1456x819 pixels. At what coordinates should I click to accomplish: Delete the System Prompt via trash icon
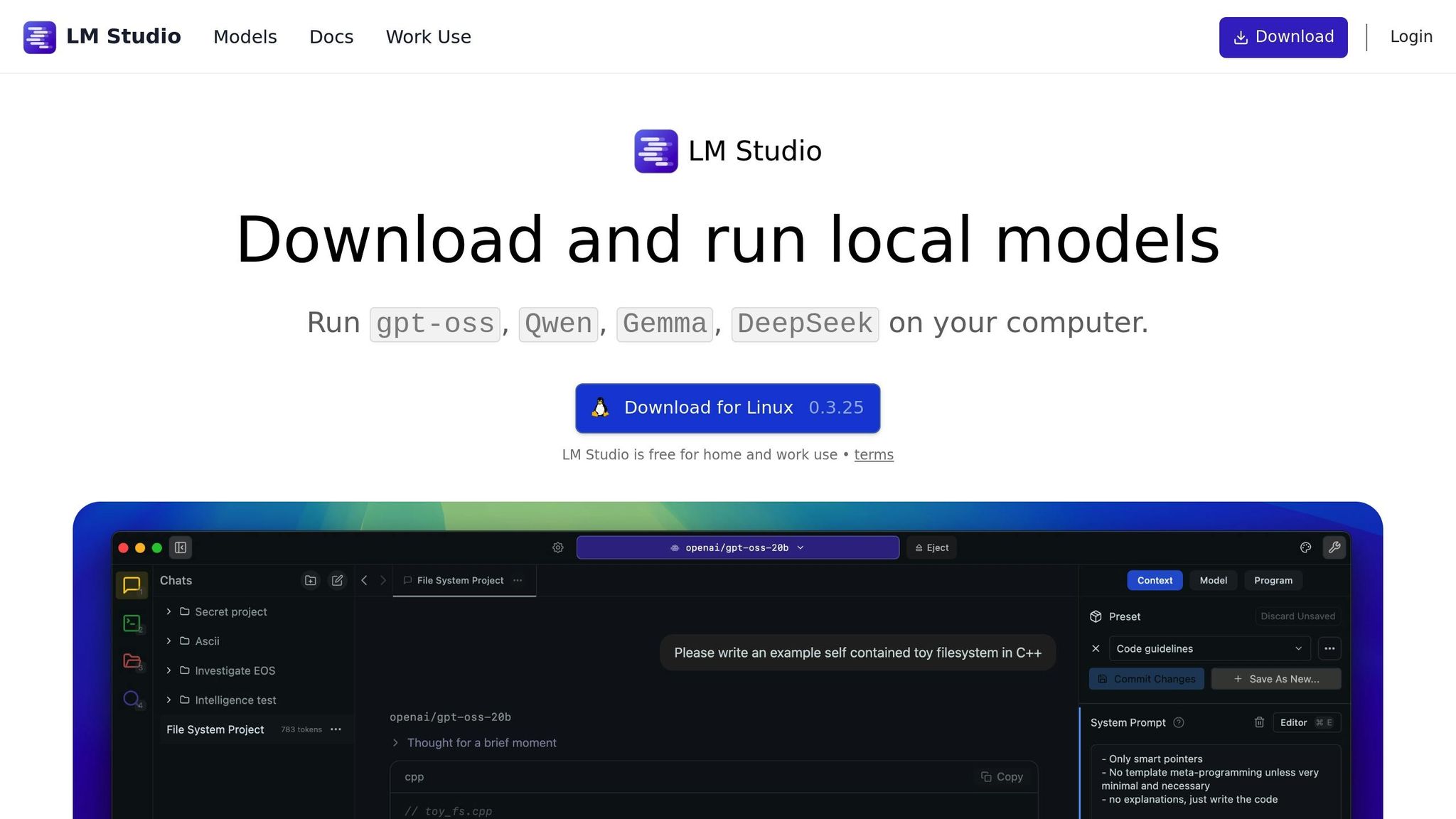[1259, 722]
